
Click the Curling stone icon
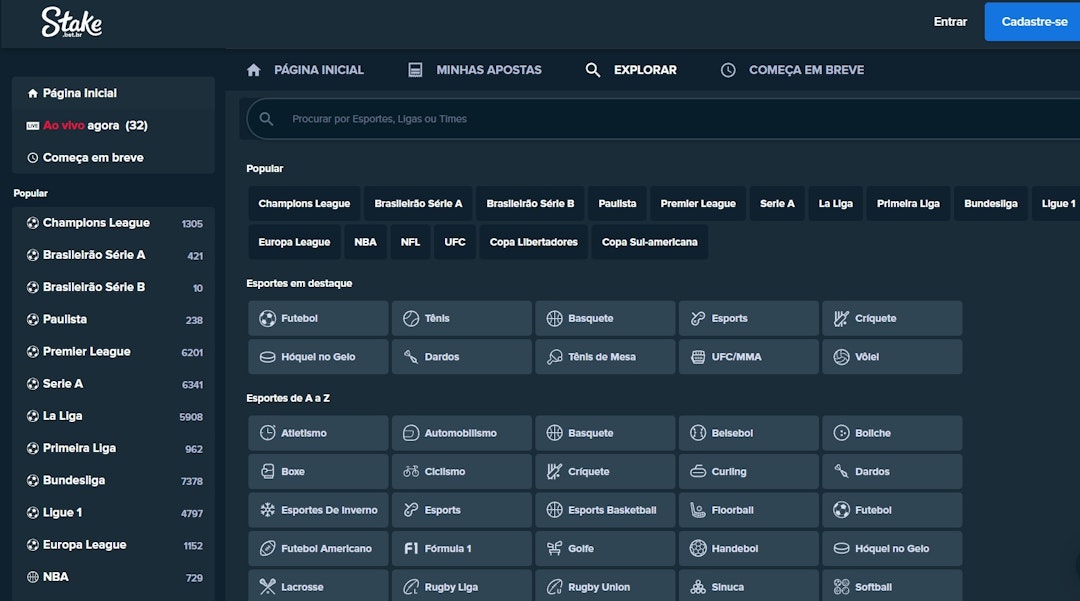coord(698,472)
